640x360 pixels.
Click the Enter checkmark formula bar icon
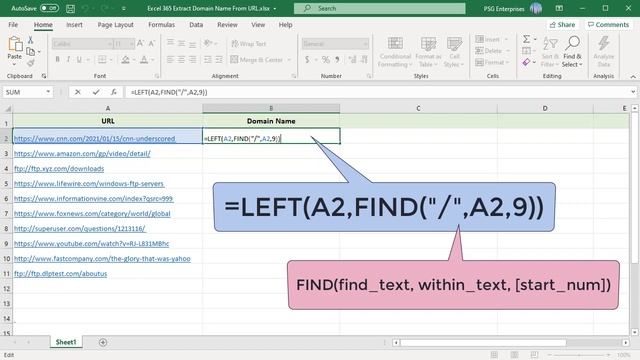[96, 92]
